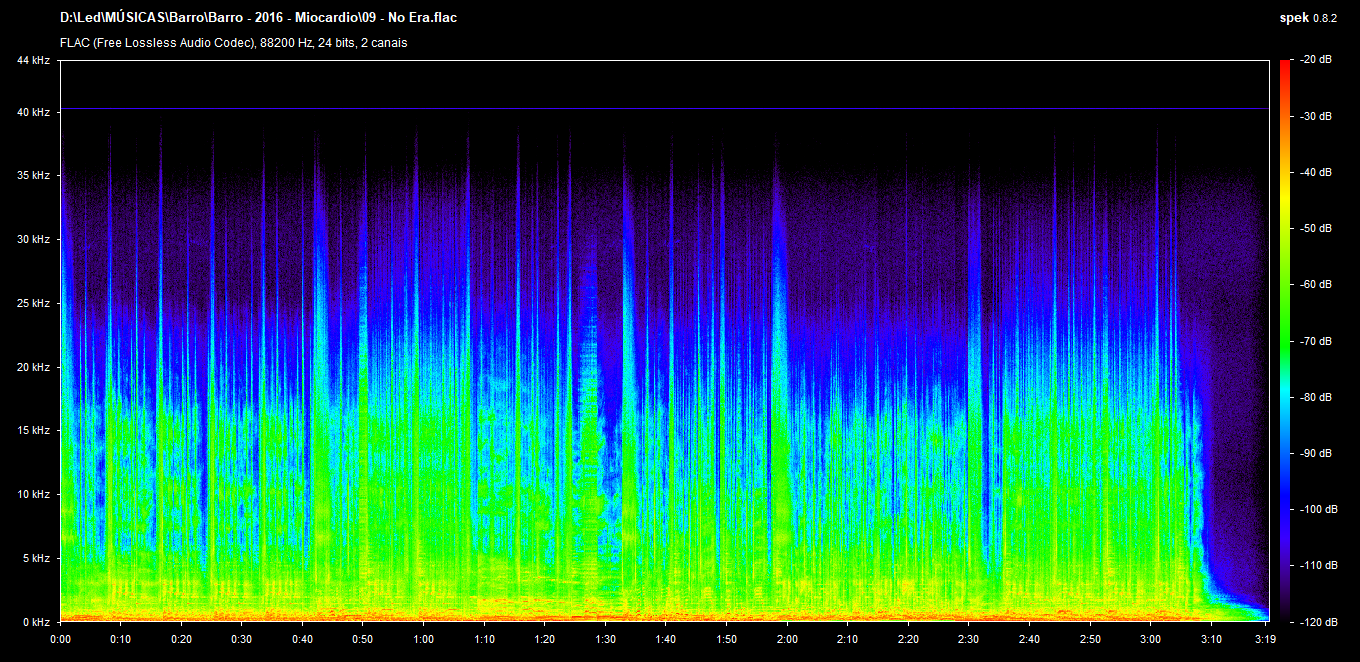The image size is (1360, 662).
Task: Click the 3:00 time axis label
Action: pyautogui.click(x=1150, y=639)
